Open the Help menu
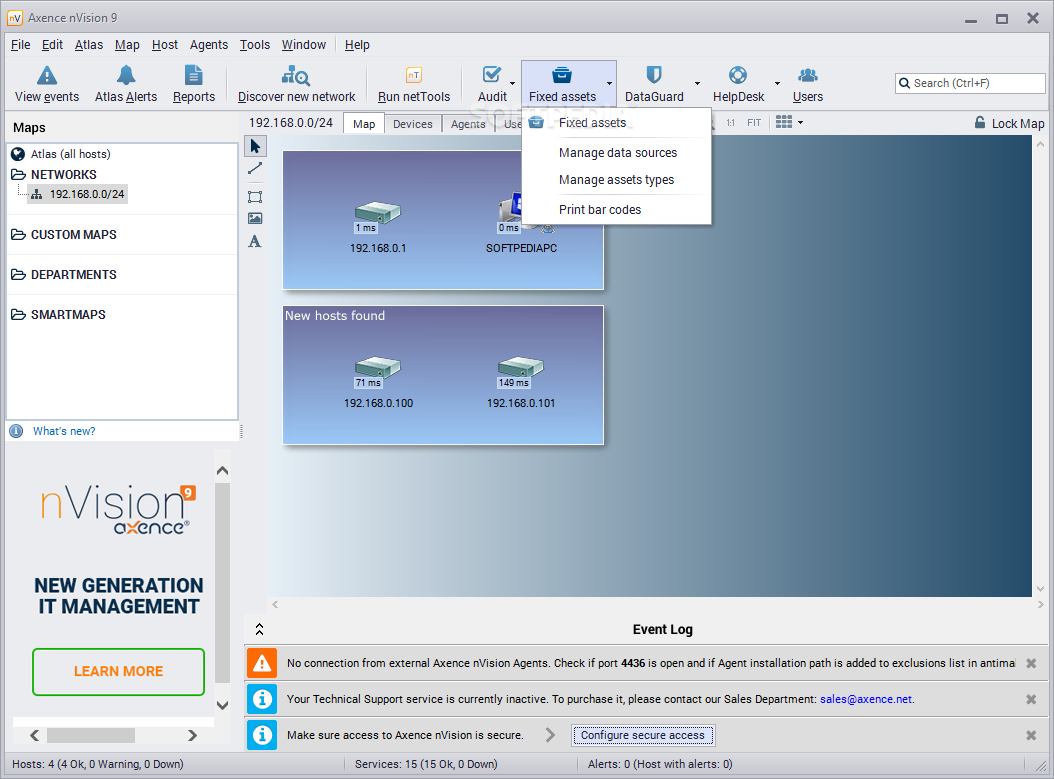 [x=357, y=45]
